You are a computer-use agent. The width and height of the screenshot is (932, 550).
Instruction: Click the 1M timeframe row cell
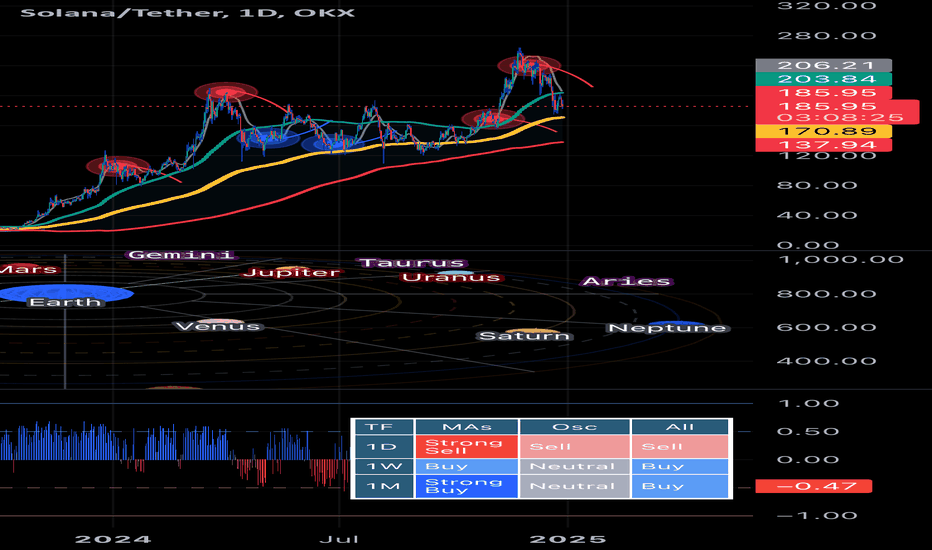click(382, 486)
